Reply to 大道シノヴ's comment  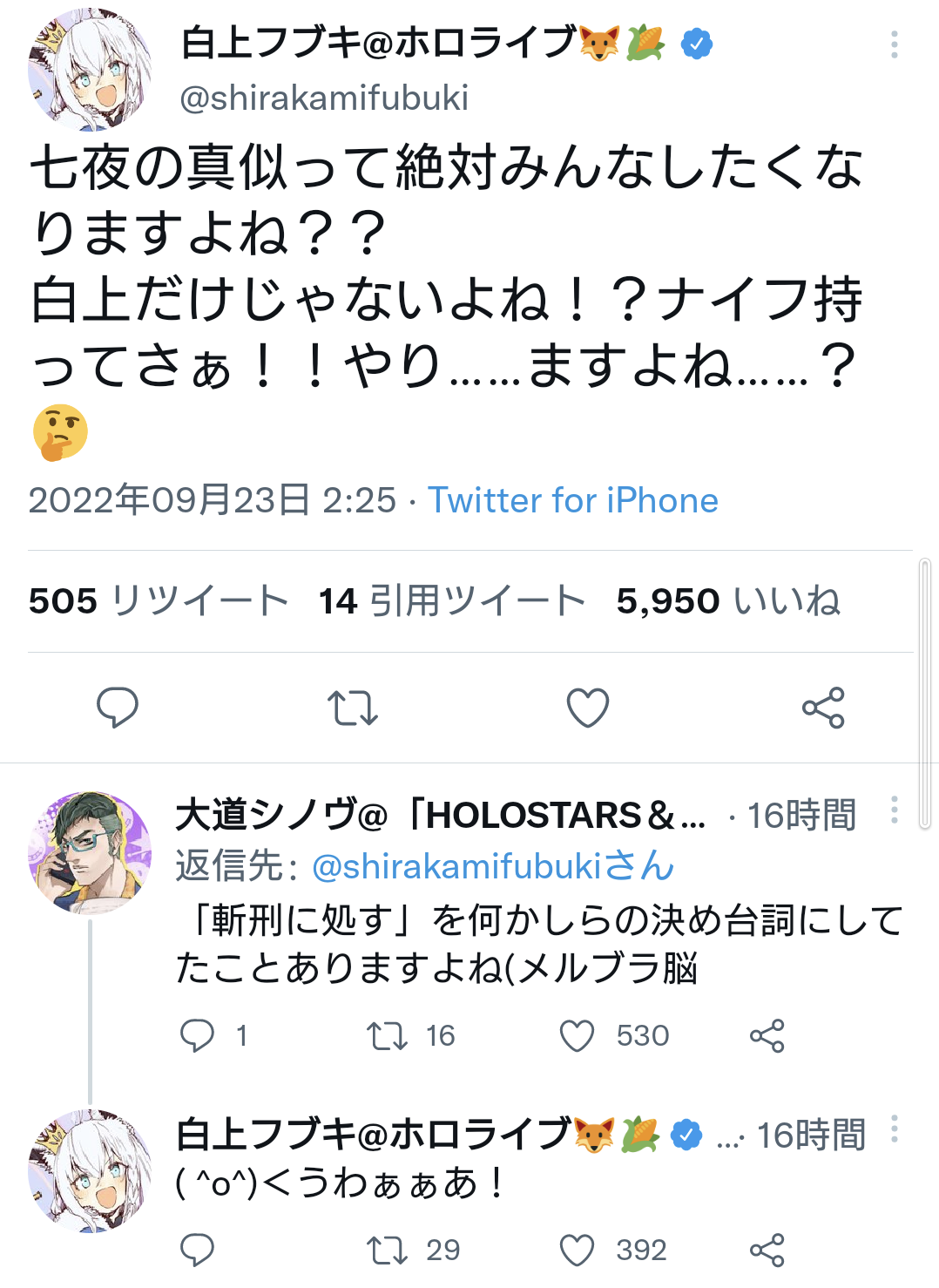pos(197,1035)
